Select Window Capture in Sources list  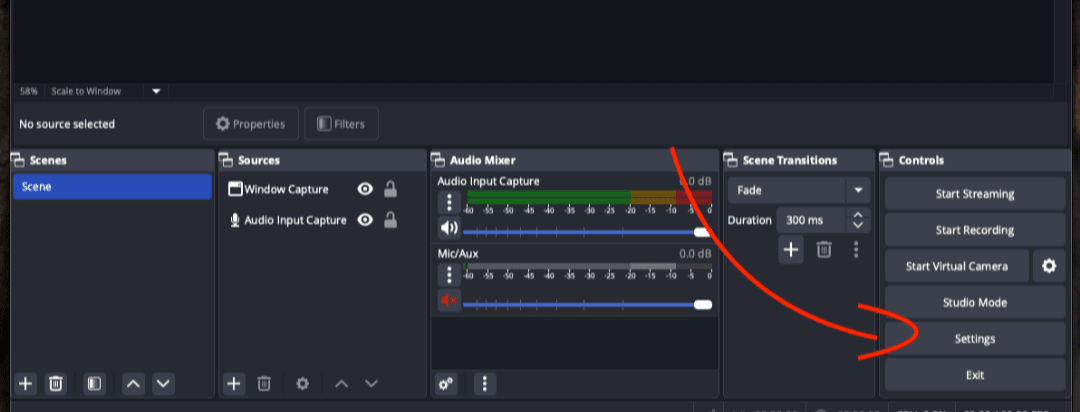pyautogui.click(x=286, y=189)
